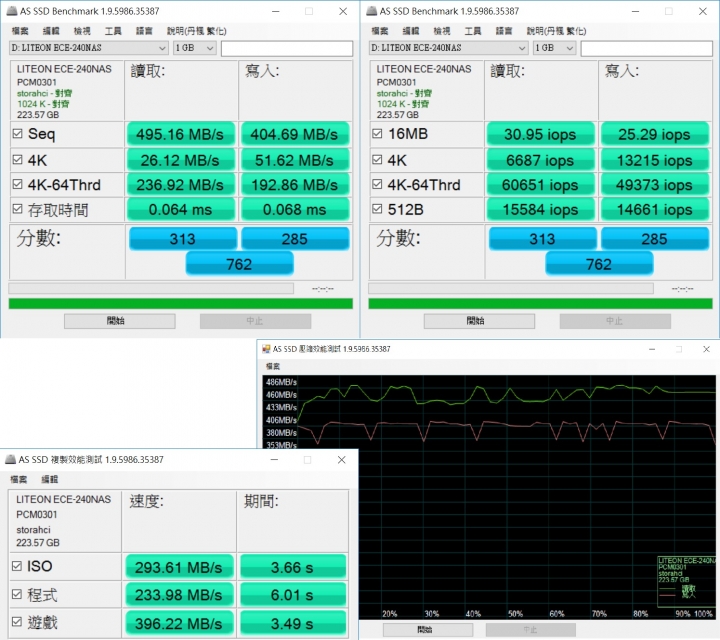The height and width of the screenshot is (640, 720).
Task: Click the 3.49 s game copy duration
Action: (x=292, y=623)
